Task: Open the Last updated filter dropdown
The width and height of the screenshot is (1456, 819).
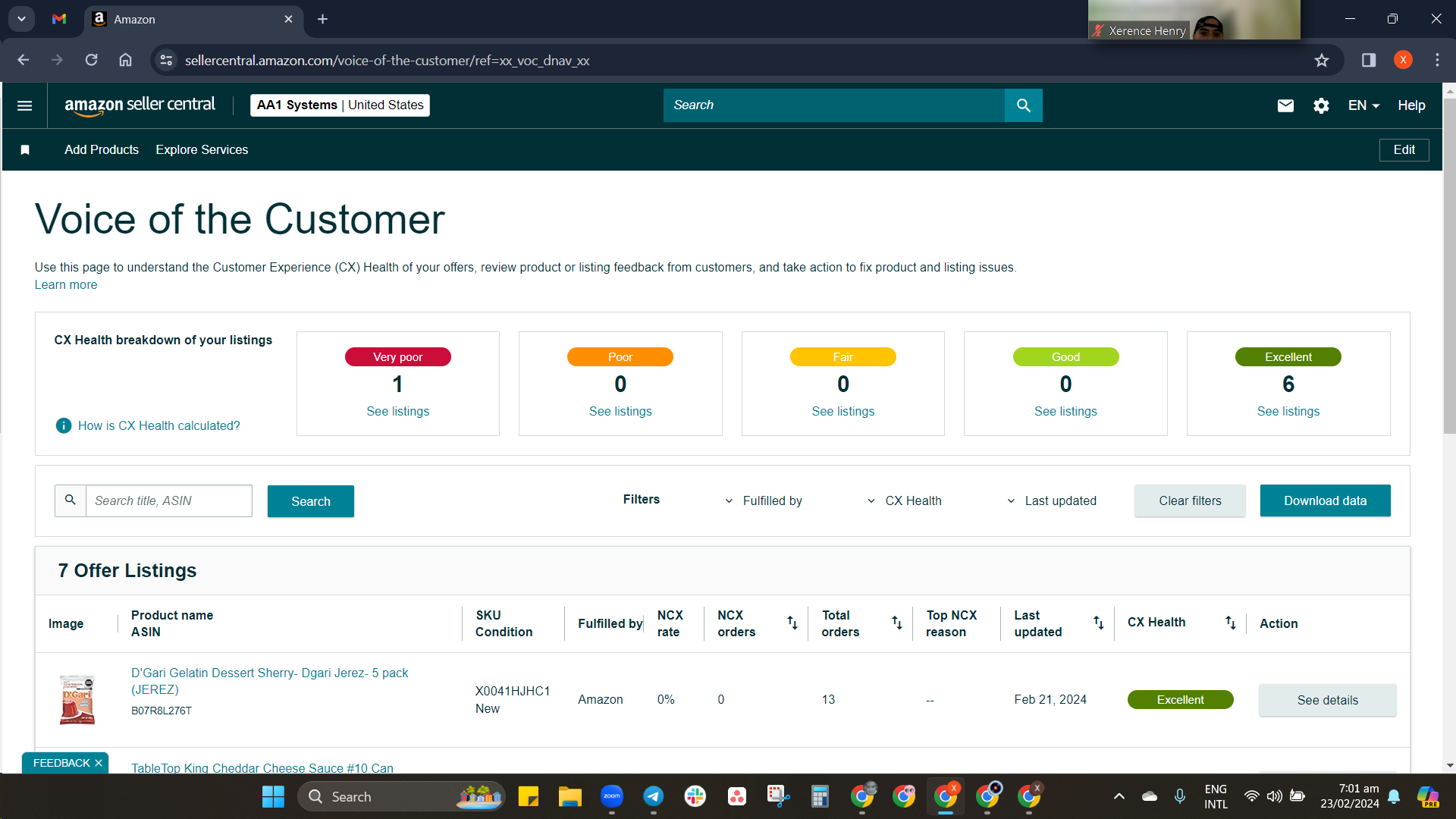Action: pos(1052,500)
